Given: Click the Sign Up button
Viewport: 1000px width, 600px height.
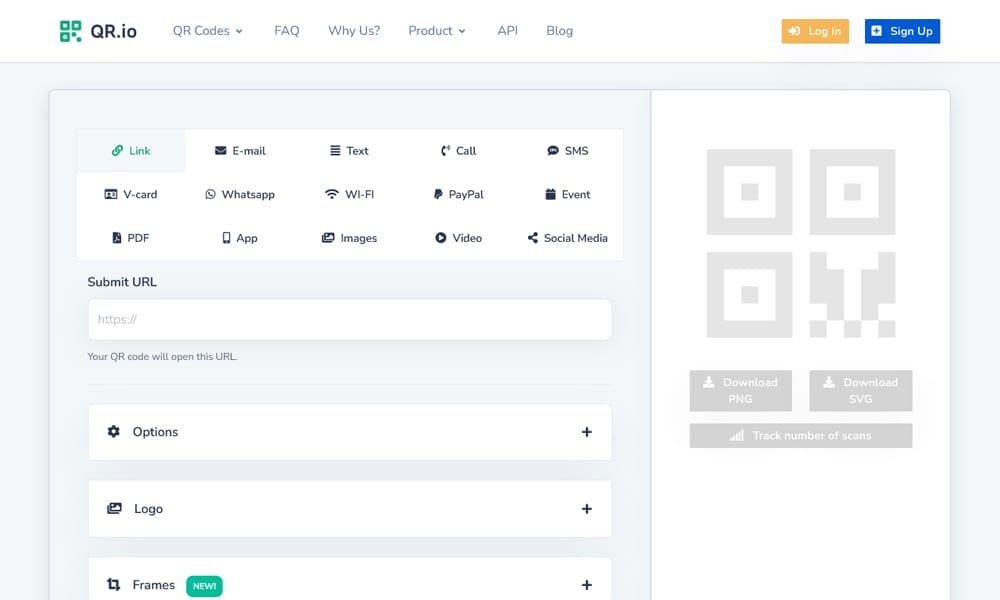Looking at the screenshot, I should pos(902,31).
